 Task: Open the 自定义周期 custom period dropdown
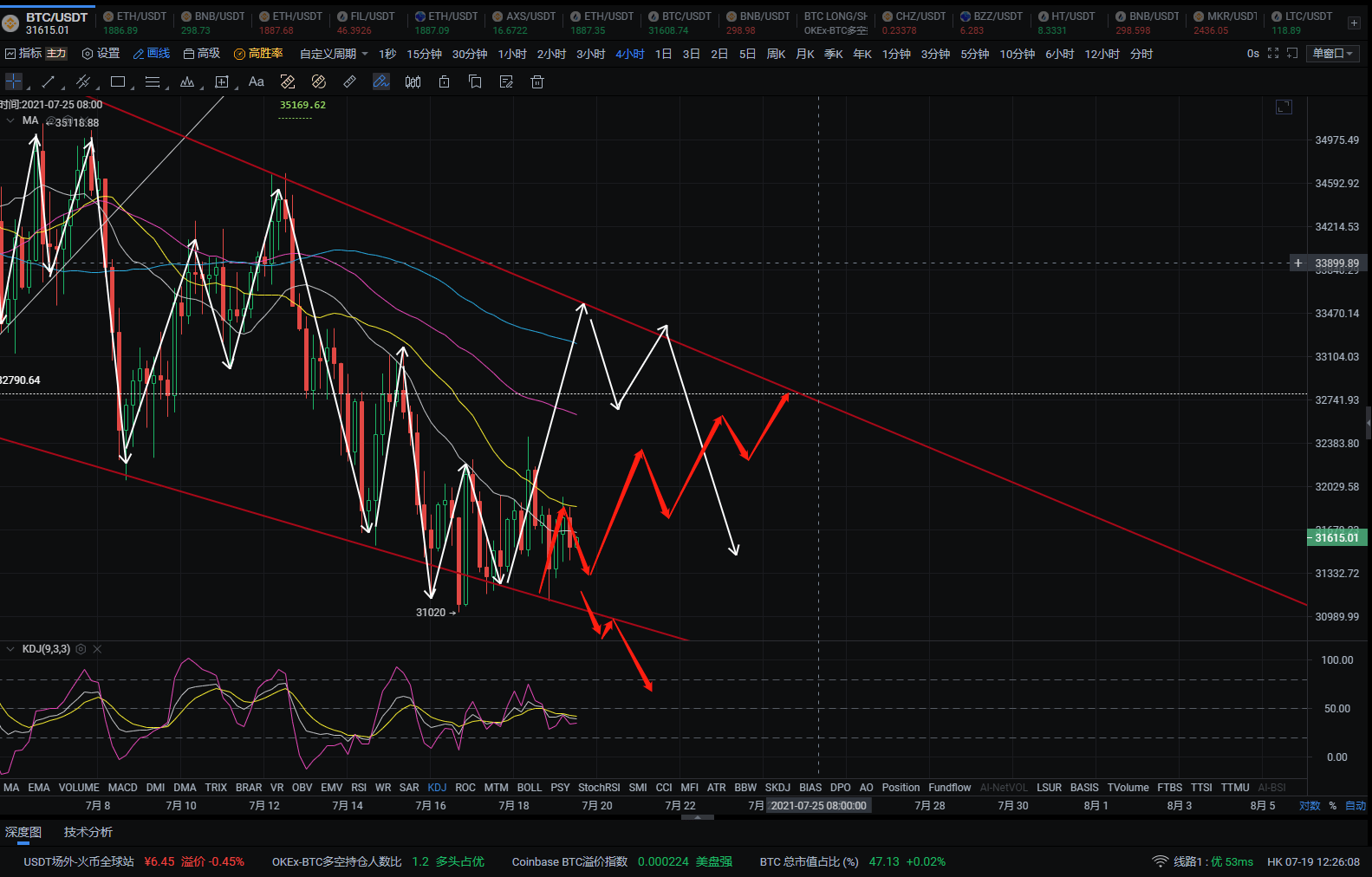[x=334, y=54]
